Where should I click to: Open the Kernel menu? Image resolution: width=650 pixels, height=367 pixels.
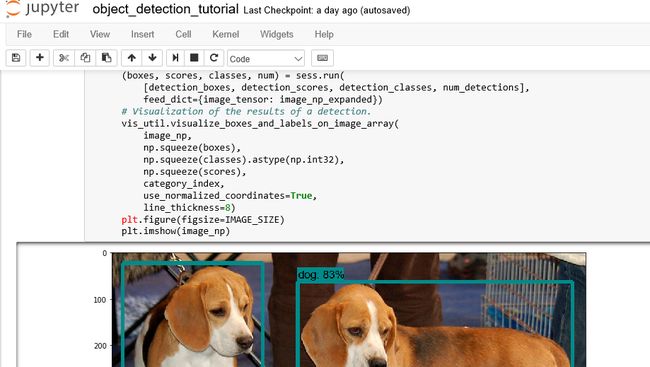coord(226,34)
